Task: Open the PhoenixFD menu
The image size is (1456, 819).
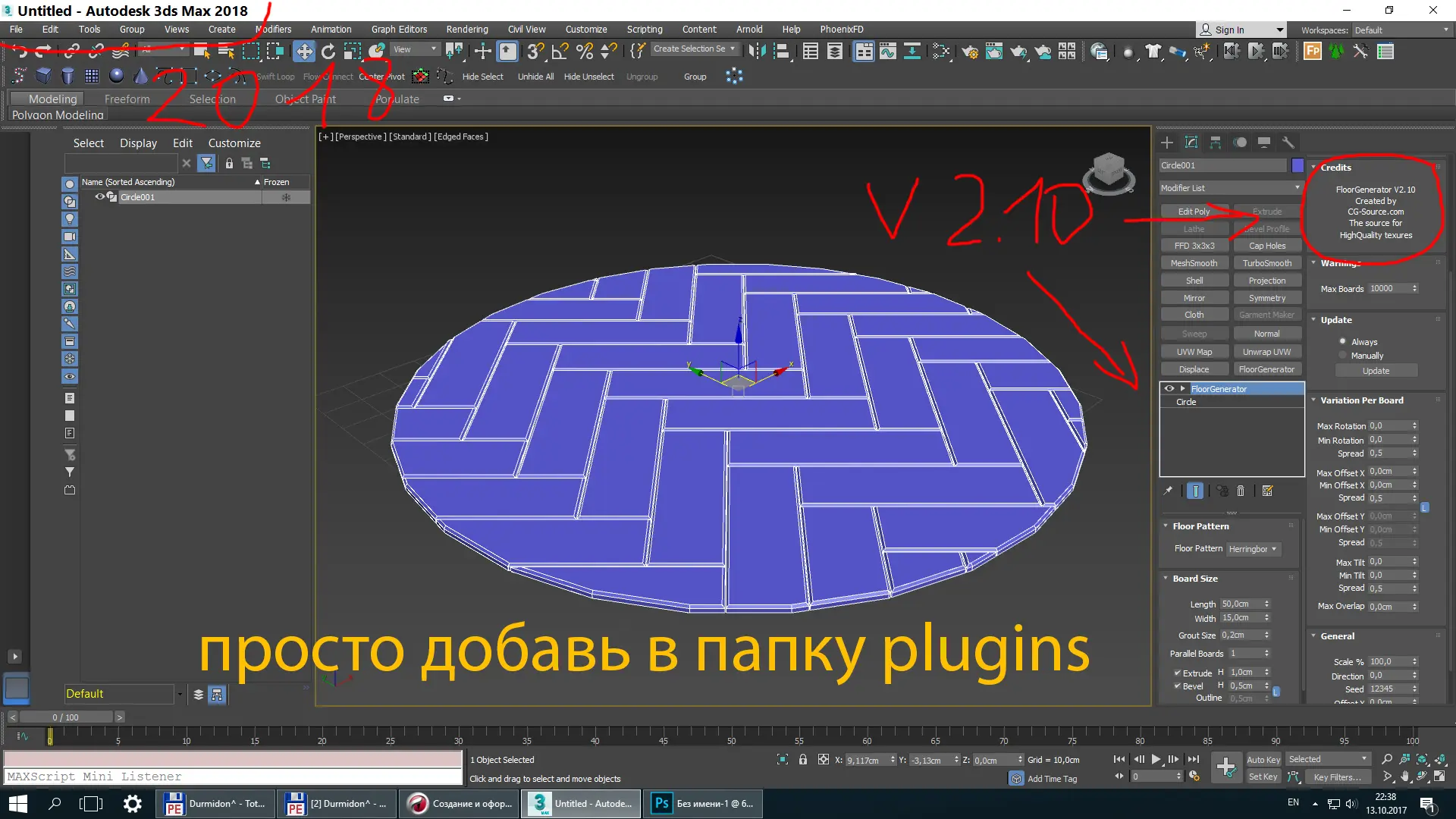Action: click(x=842, y=29)
